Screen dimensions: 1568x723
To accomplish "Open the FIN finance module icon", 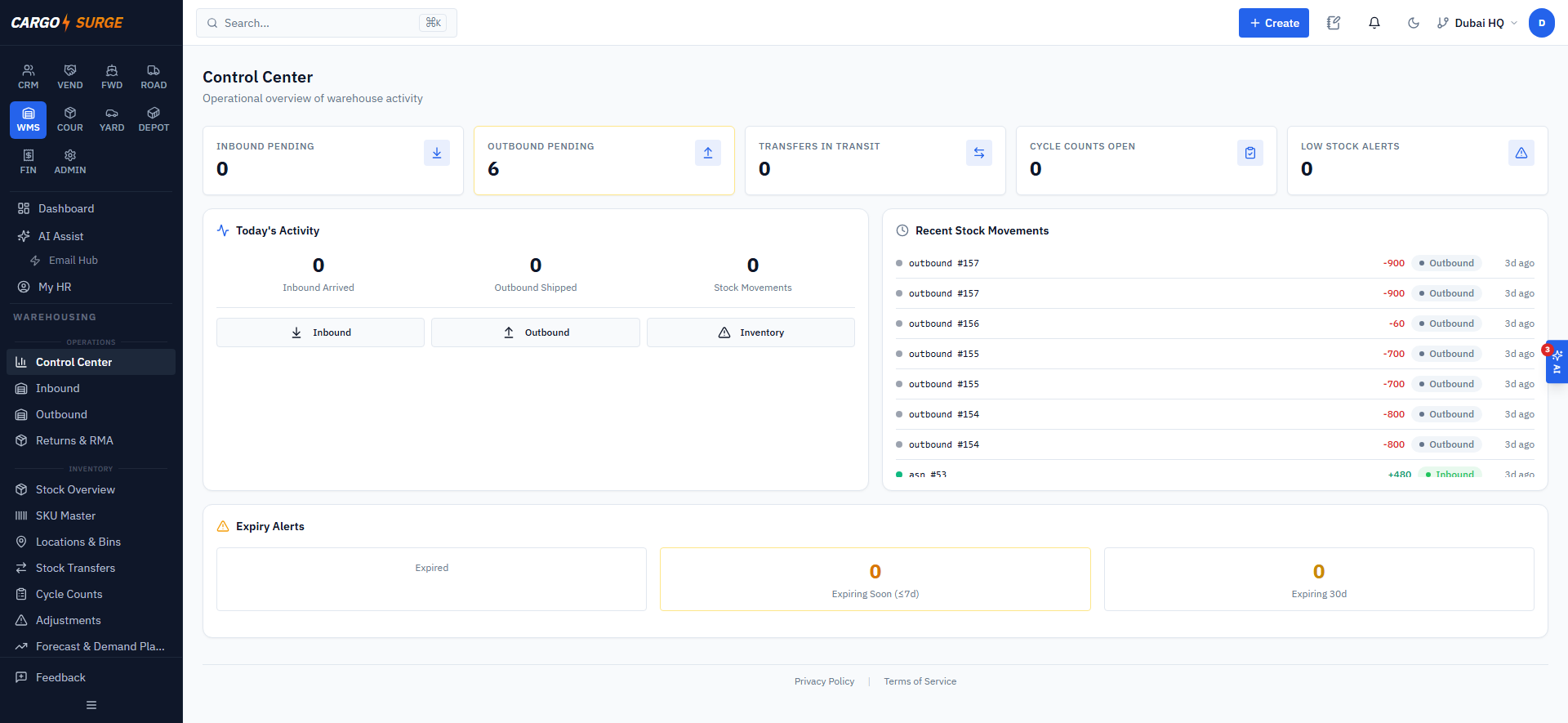I will [29, 162].
